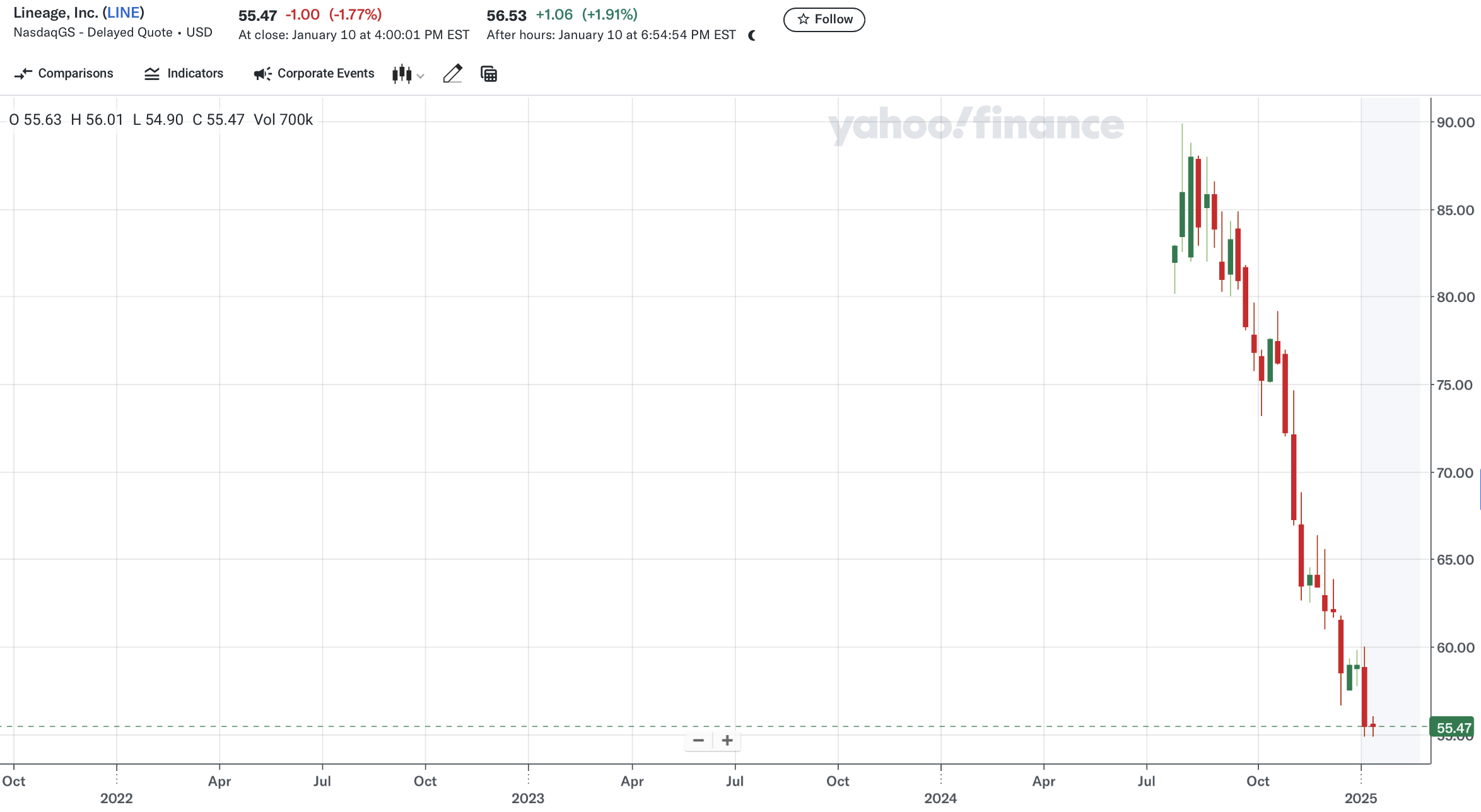Open the data table view icon
1481x812 pixels.
[x=489, y=74]
